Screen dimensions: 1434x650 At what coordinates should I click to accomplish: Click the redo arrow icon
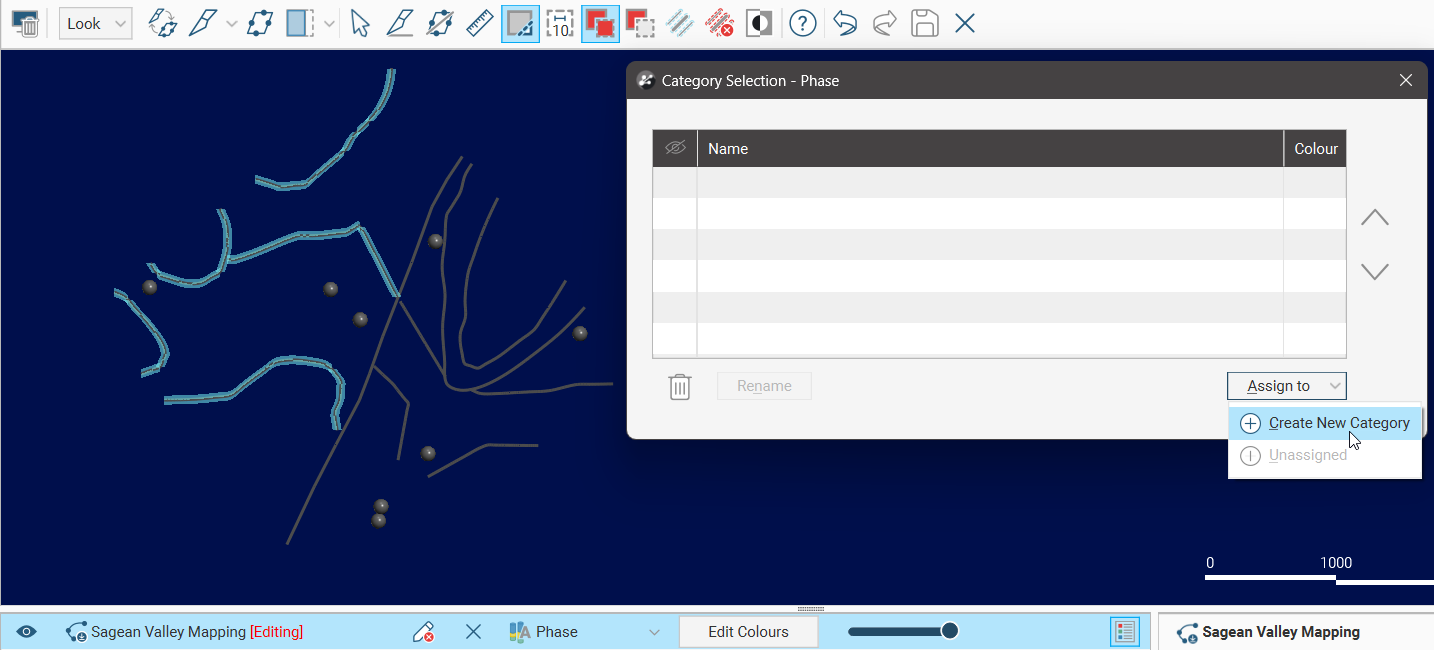click(885, 24)
